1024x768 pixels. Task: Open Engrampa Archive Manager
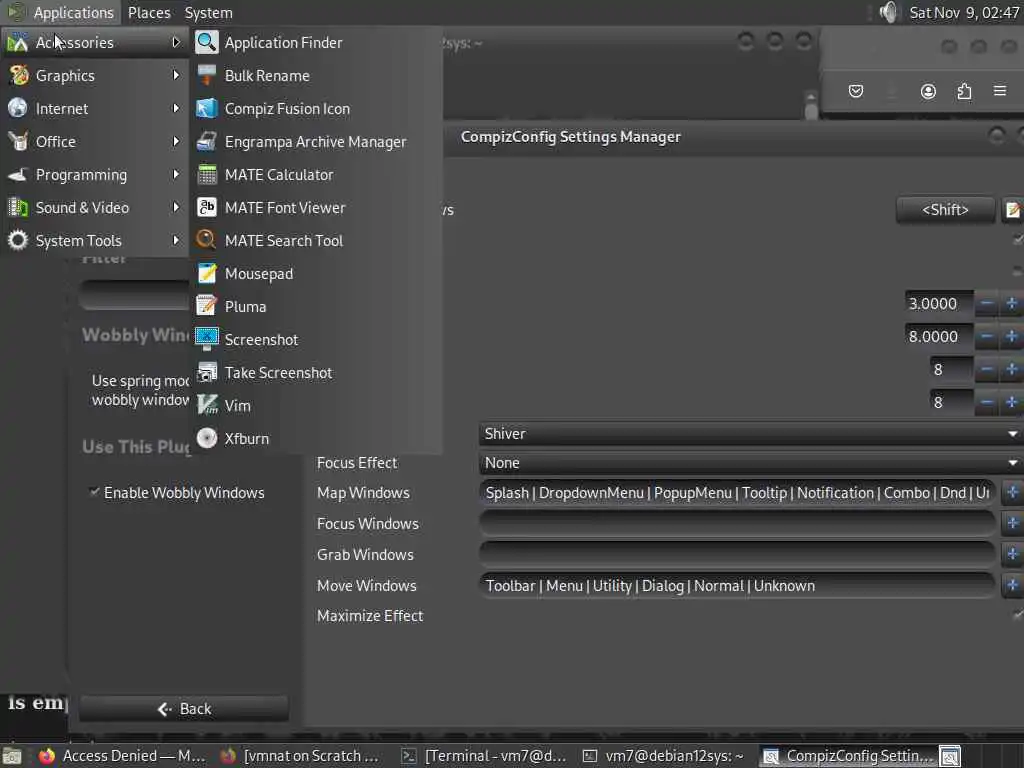(x=316, y=142)
